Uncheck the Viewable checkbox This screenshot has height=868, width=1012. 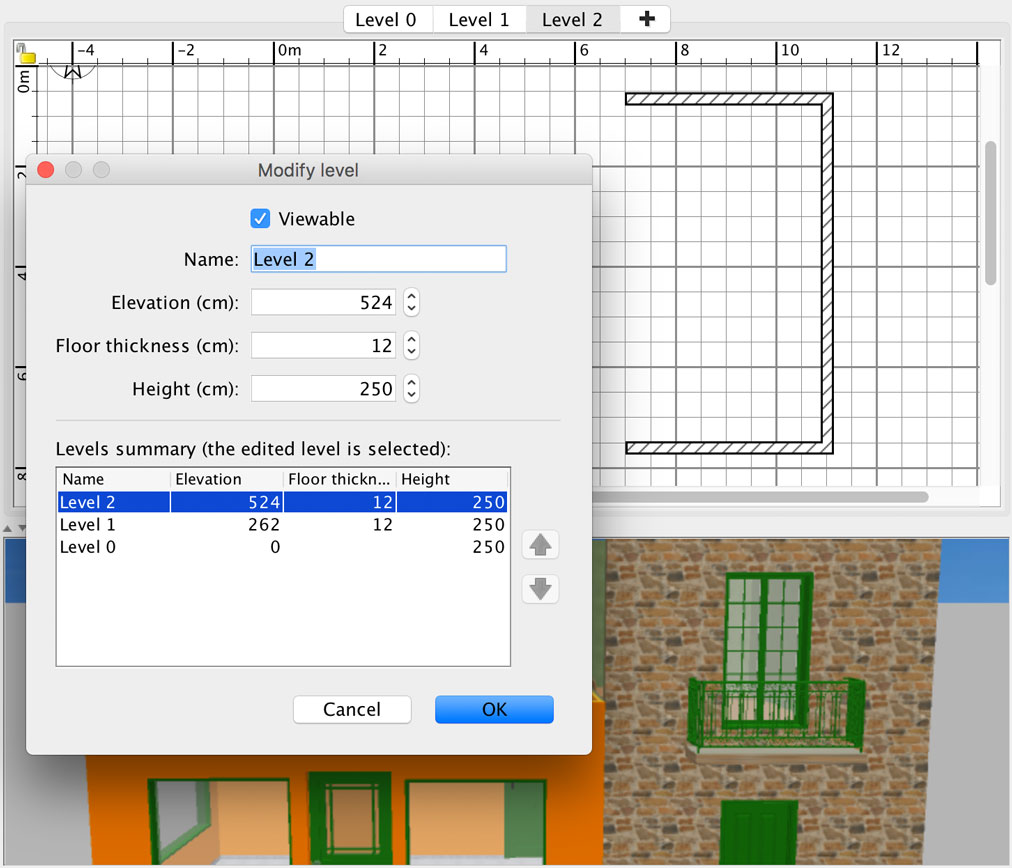[x=260, y=219]
